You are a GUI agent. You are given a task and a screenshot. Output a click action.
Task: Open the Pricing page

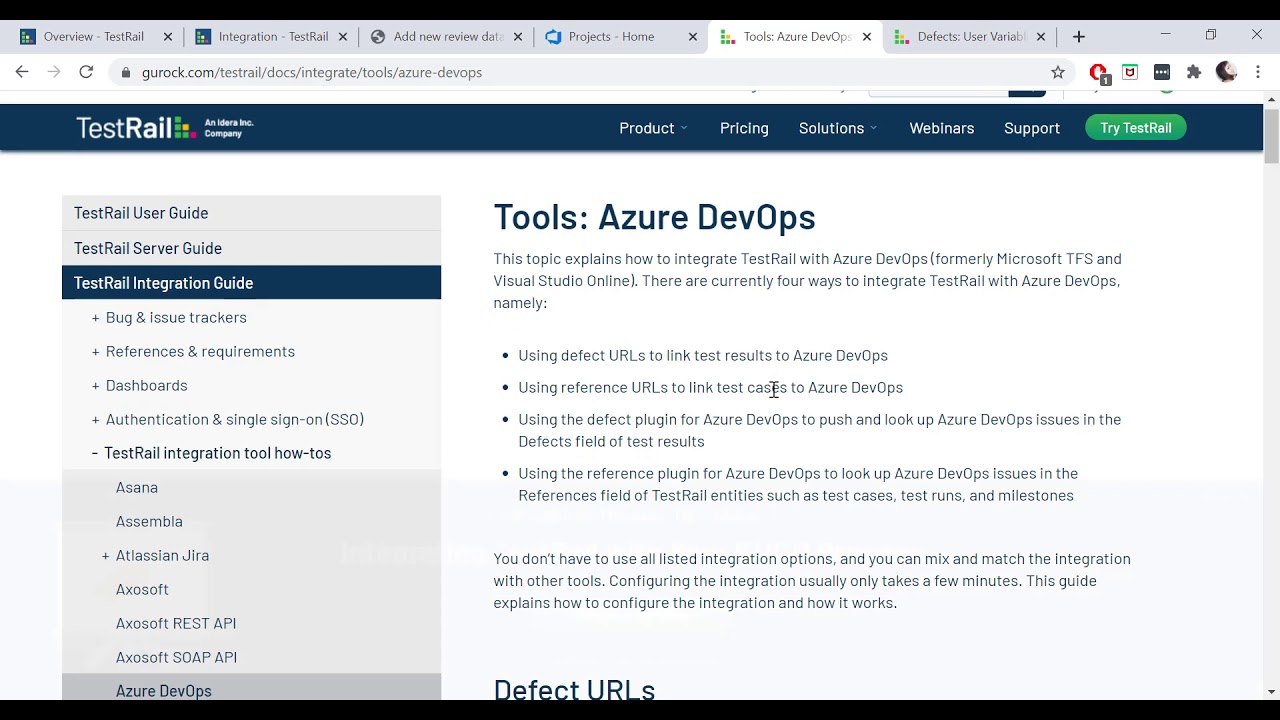(x=744, y=128)
